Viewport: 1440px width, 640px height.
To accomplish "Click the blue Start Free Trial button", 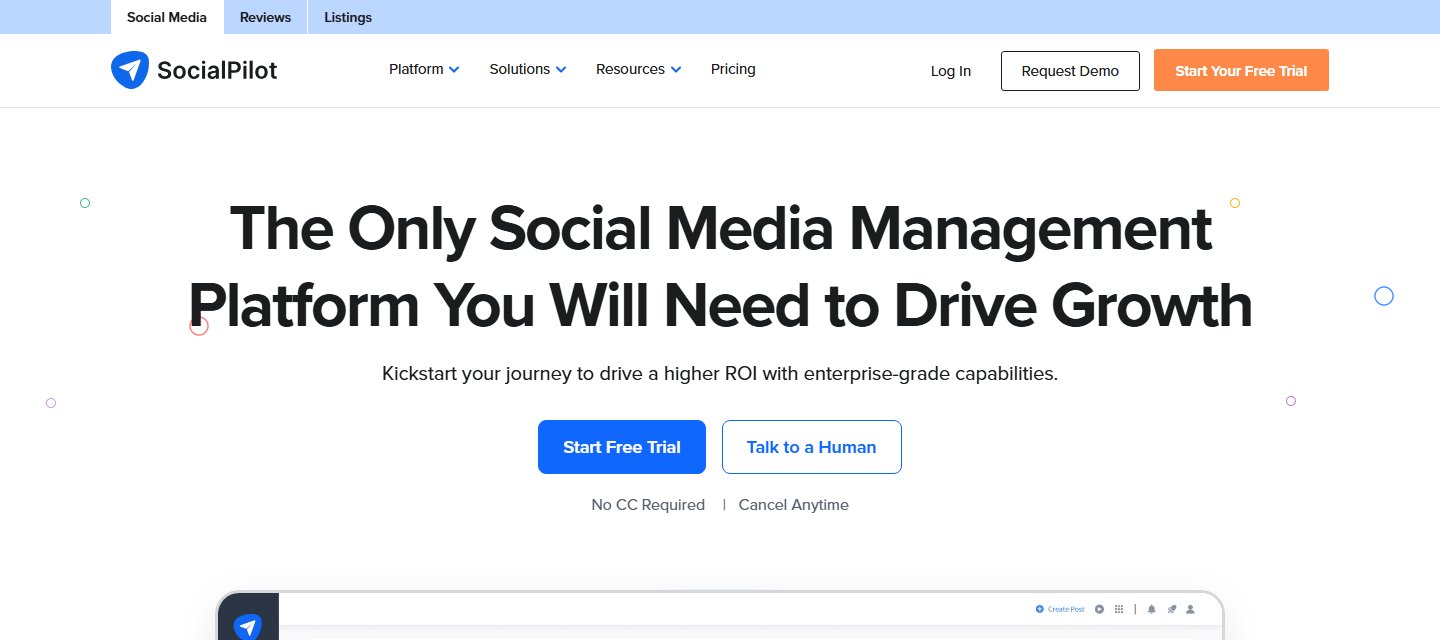I will (x=622, y=447).
